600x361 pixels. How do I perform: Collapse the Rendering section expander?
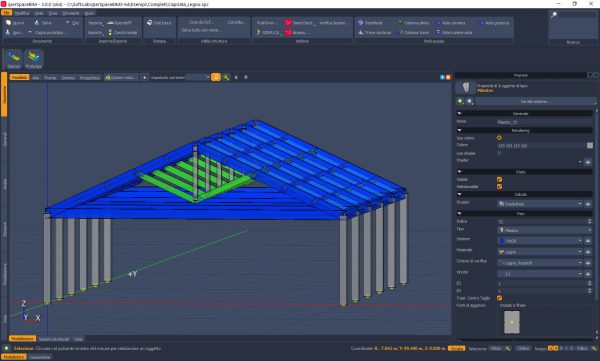click(460, 131)
